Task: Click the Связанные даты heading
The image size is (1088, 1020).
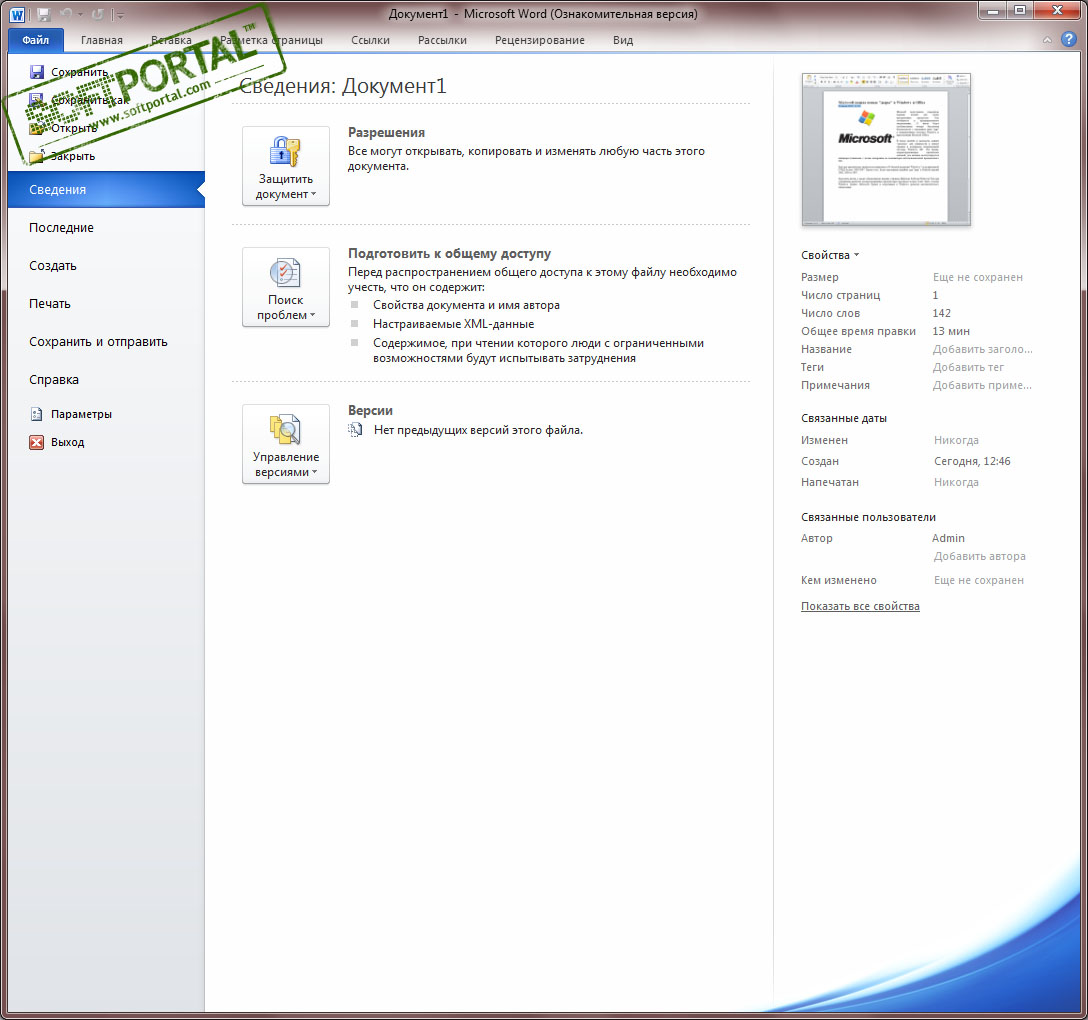Action: click(x=844, y=418)
